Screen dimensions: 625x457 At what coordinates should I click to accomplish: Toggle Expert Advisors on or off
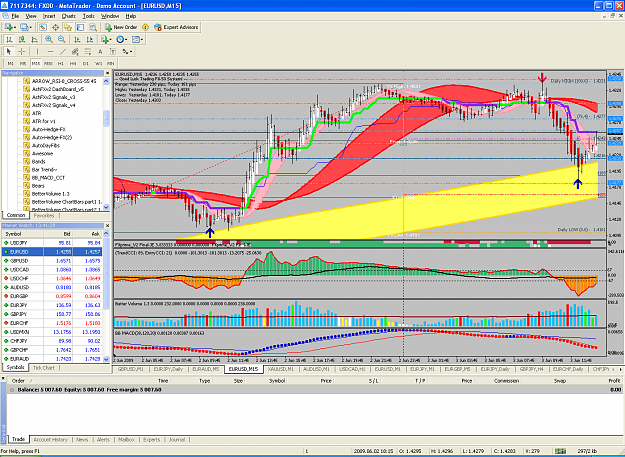click(176, 27)
